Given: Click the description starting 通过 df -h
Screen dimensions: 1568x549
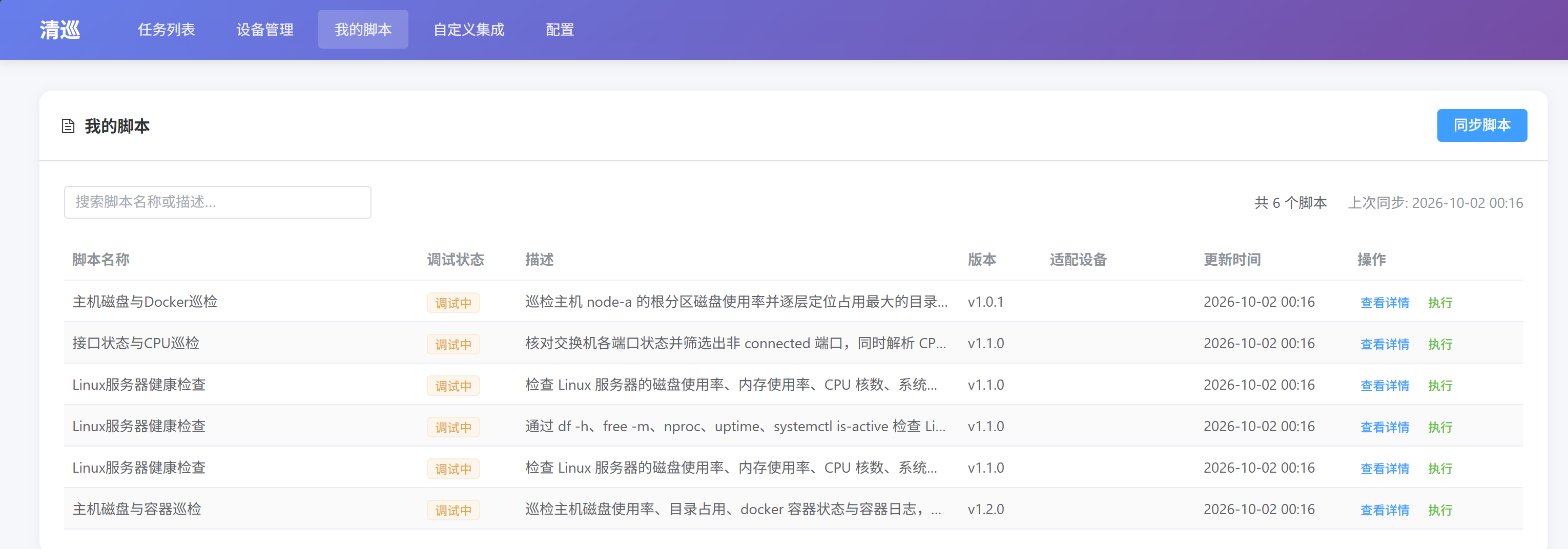Looking at the screenshot, I should 735,426.
